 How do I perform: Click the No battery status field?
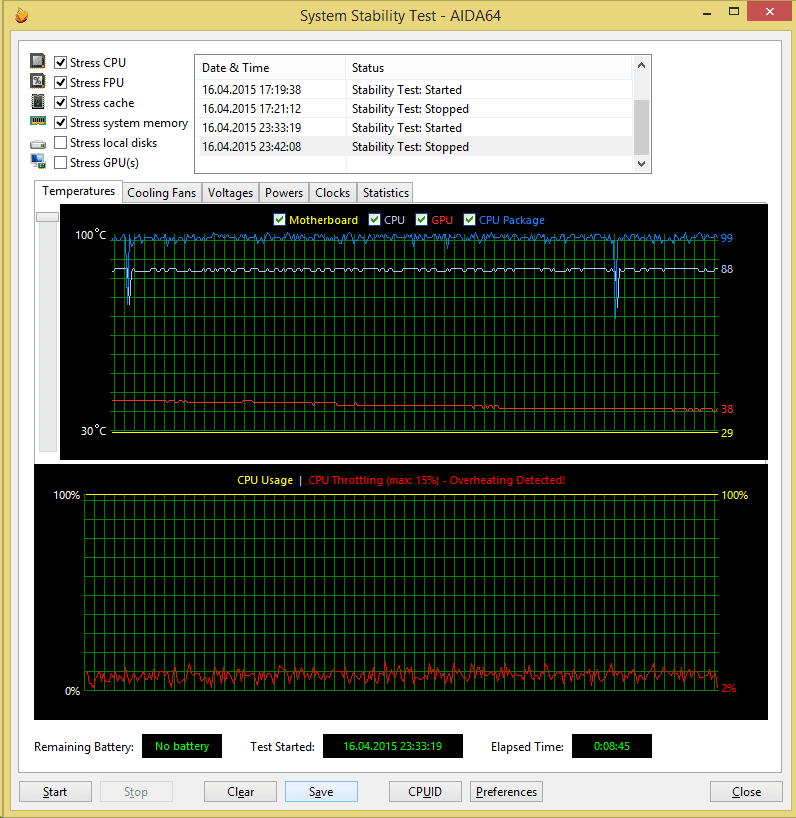[x=182, y=746]
